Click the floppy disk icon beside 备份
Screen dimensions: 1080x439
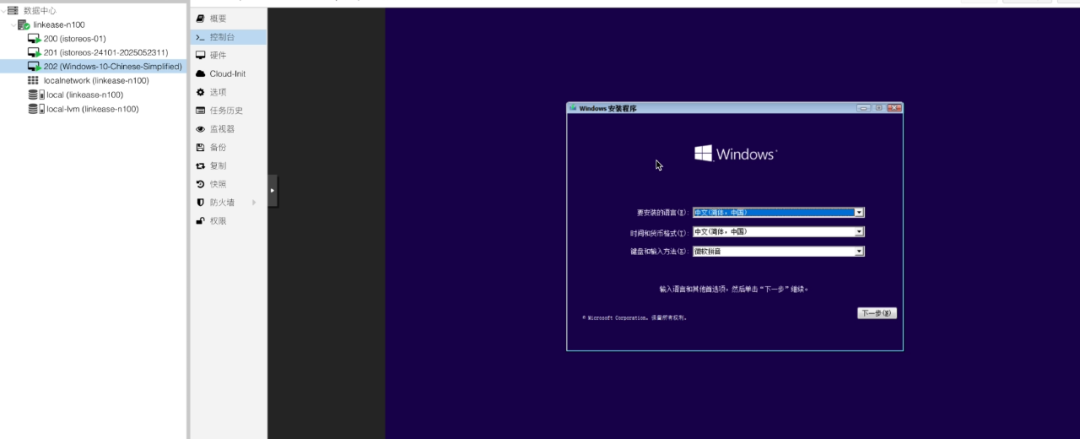[200, 147]
